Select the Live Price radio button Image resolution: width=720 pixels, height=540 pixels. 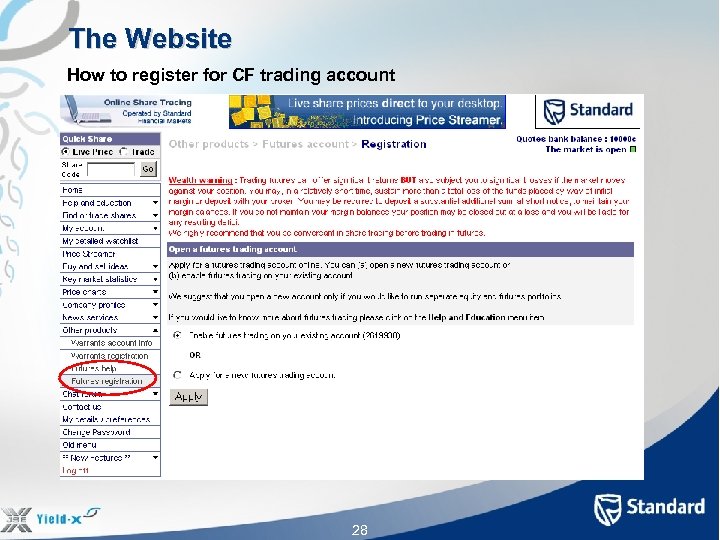click(65, 152)
